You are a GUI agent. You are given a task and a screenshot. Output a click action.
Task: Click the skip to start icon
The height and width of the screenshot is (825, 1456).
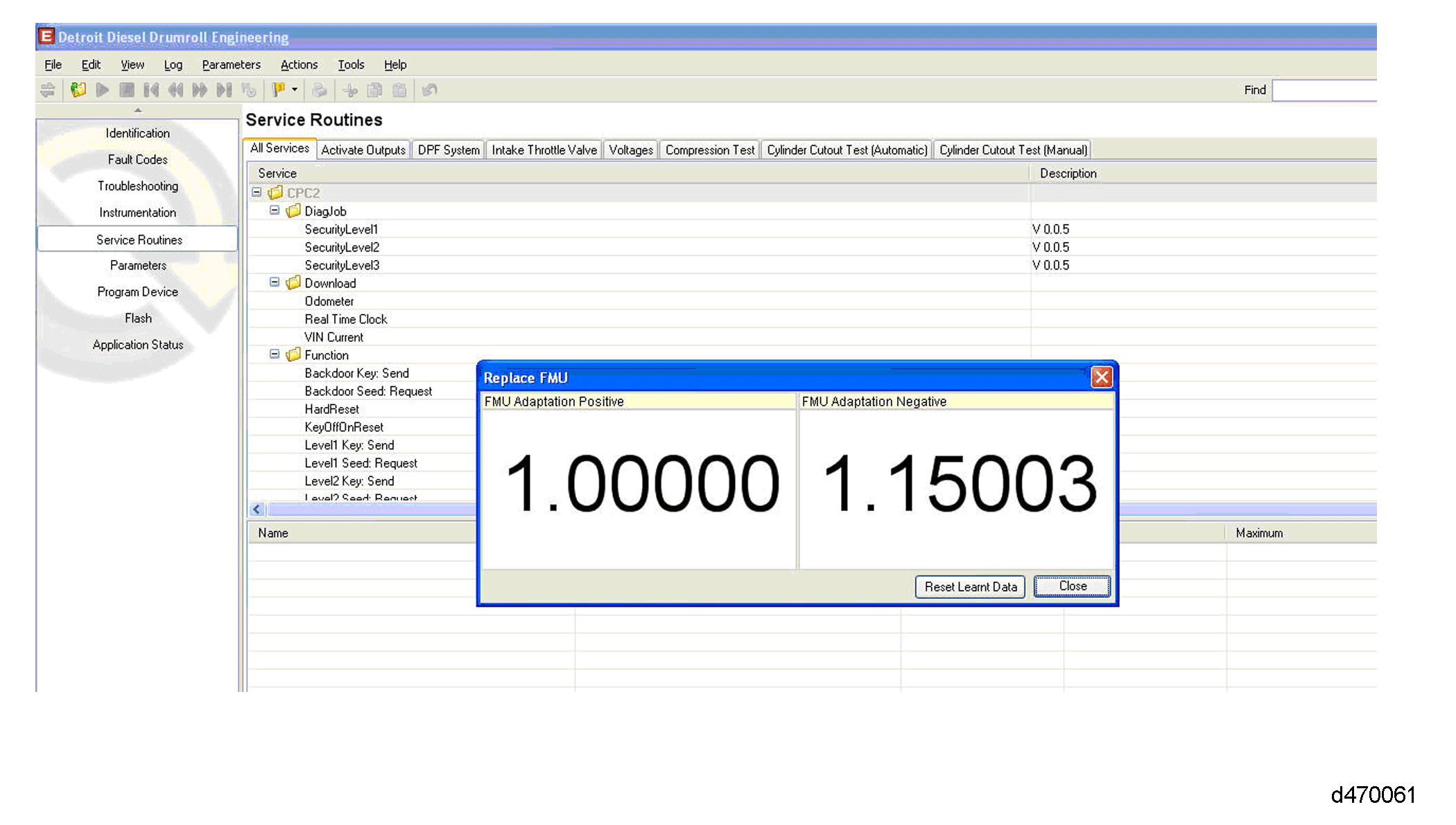tap(151, 90)
